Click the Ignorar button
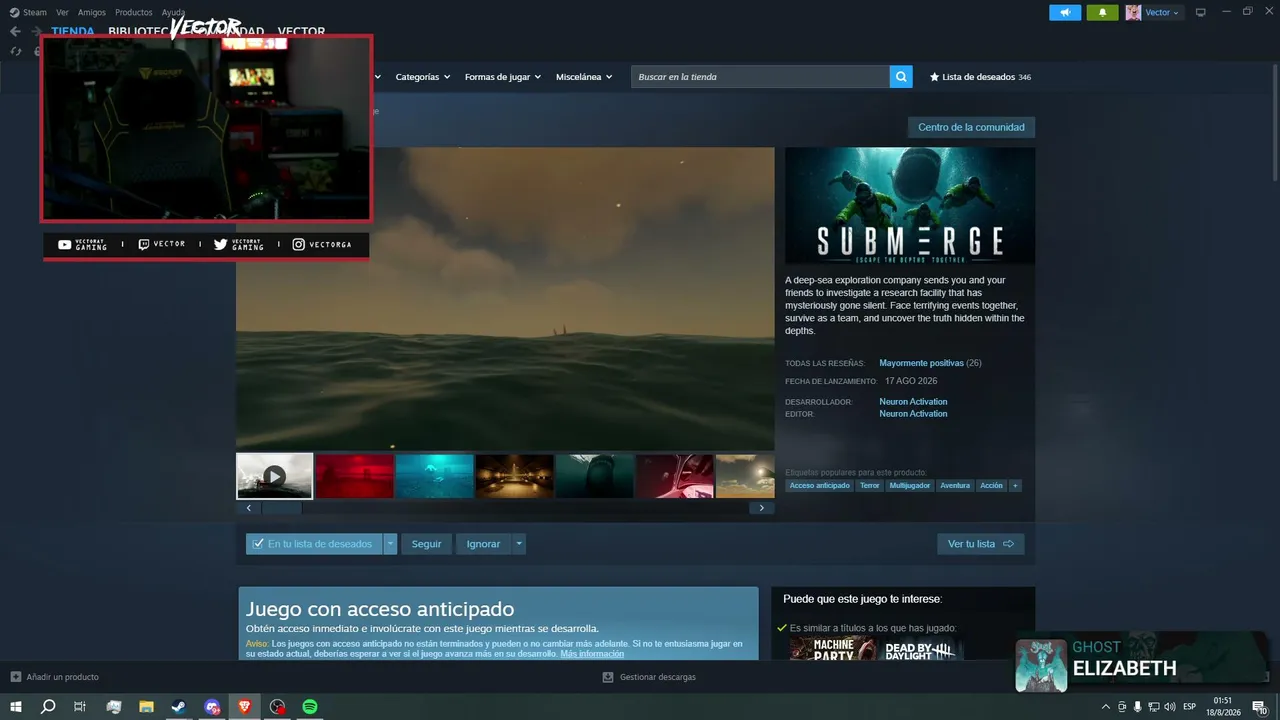The width and height of the screenshot is (1280, 720). [x=483, y=544]
